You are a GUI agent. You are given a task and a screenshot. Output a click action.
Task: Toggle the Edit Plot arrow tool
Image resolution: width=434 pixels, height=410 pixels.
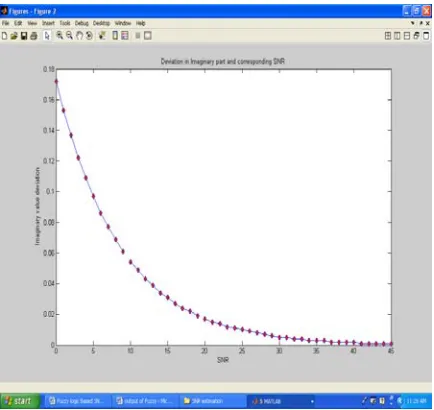click(47, 36)
